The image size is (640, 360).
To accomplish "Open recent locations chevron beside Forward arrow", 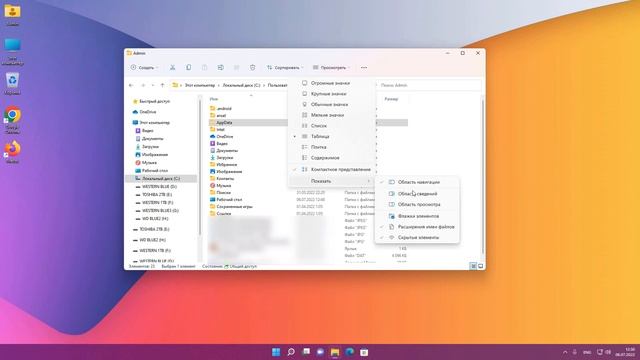I will [x=153, y=85].
